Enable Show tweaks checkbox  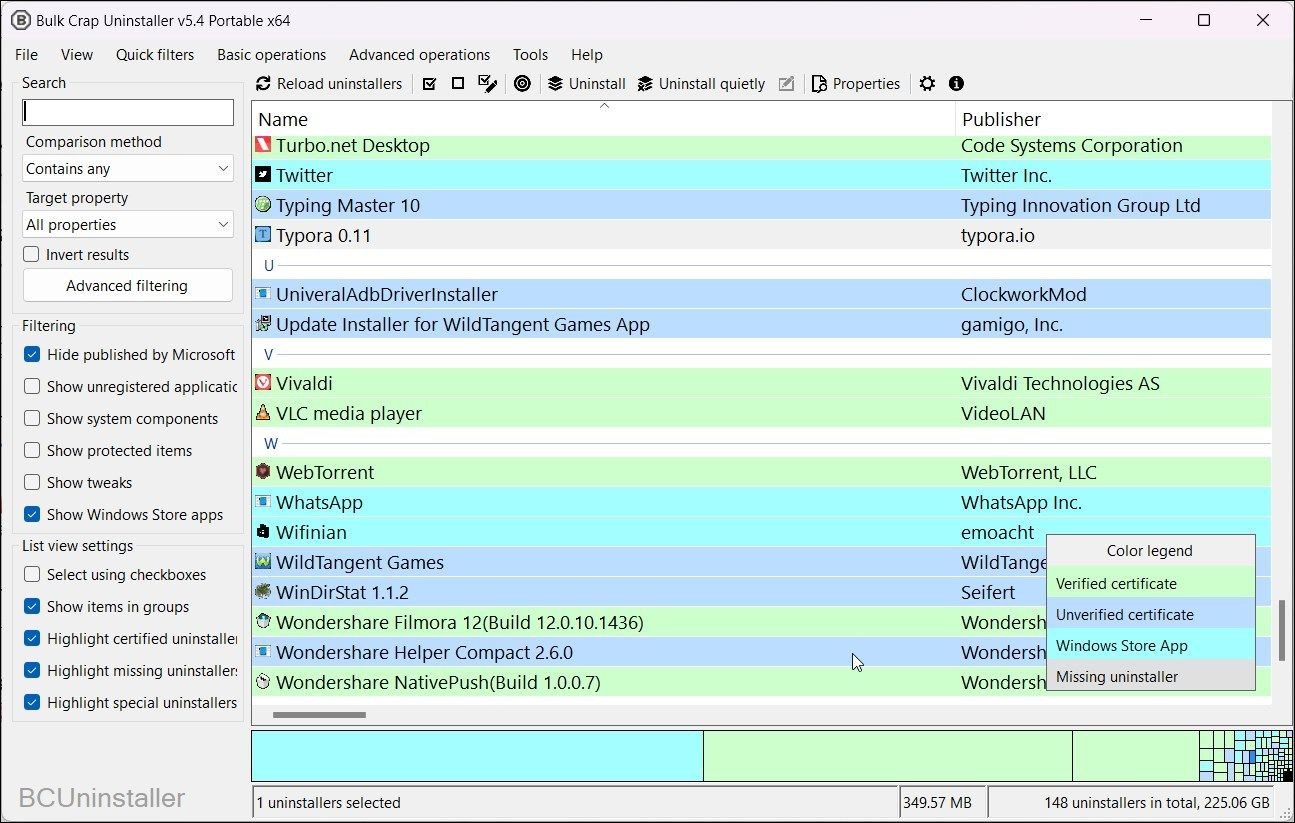click(x=32, y=483)
